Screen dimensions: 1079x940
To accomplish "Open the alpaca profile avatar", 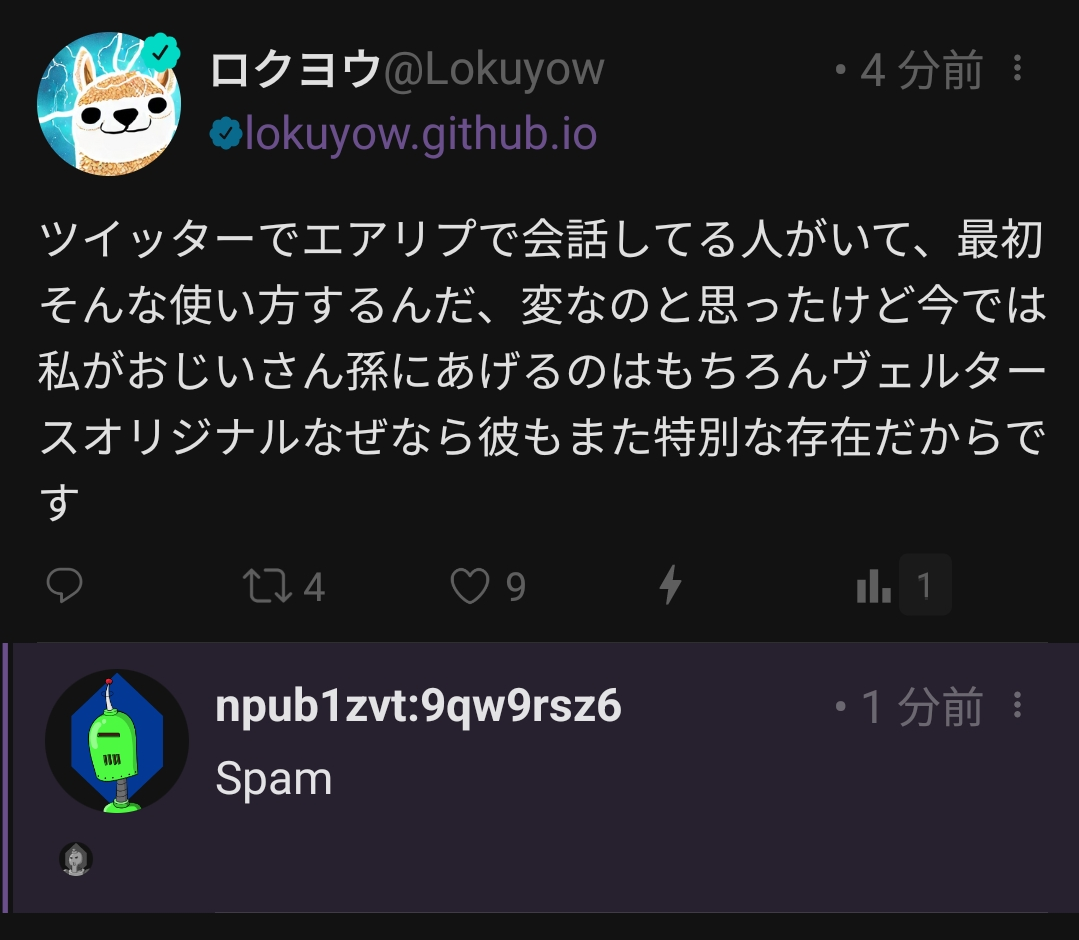I will (109, 104).
